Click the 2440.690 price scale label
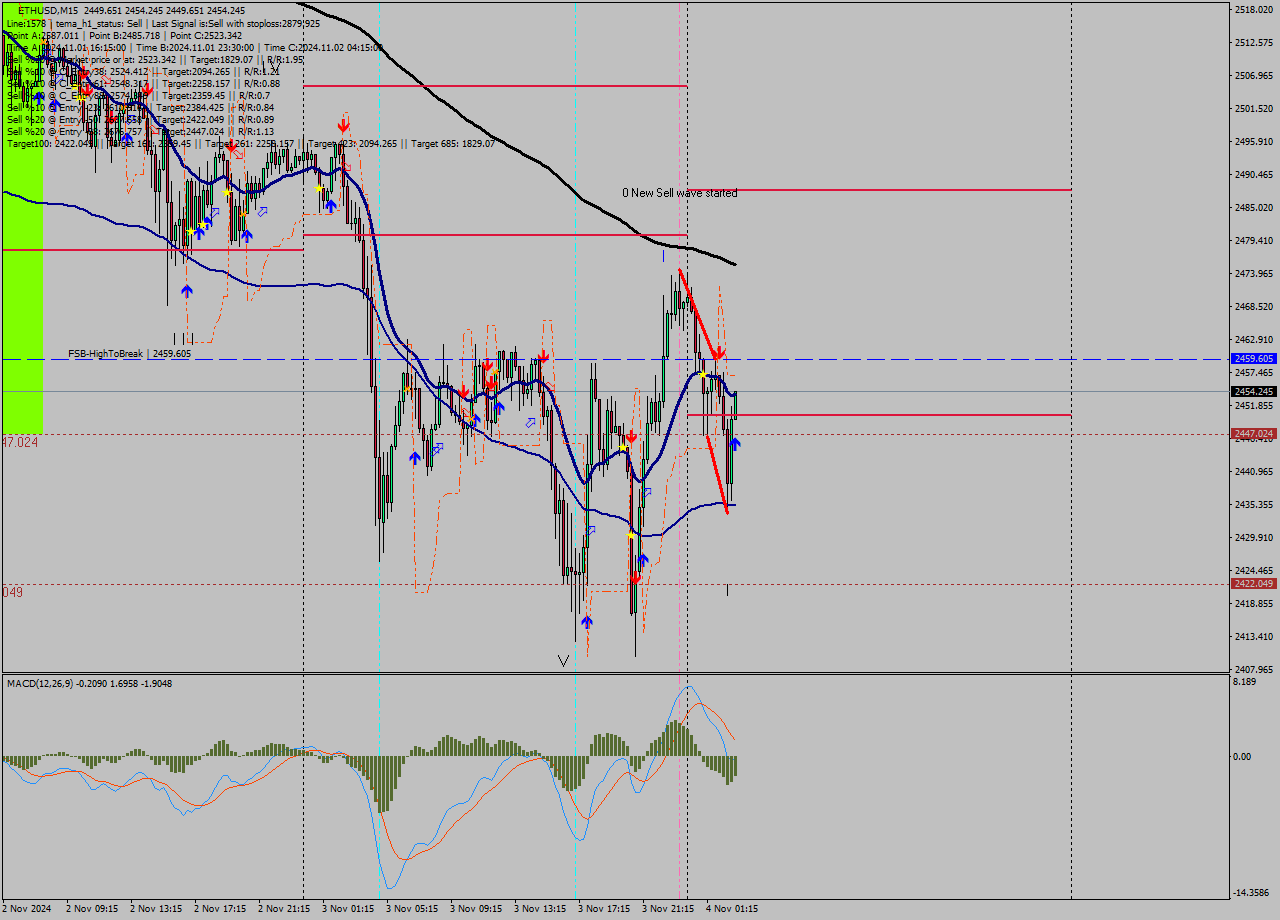1280x920 pixels. (x=1253, y=471)
